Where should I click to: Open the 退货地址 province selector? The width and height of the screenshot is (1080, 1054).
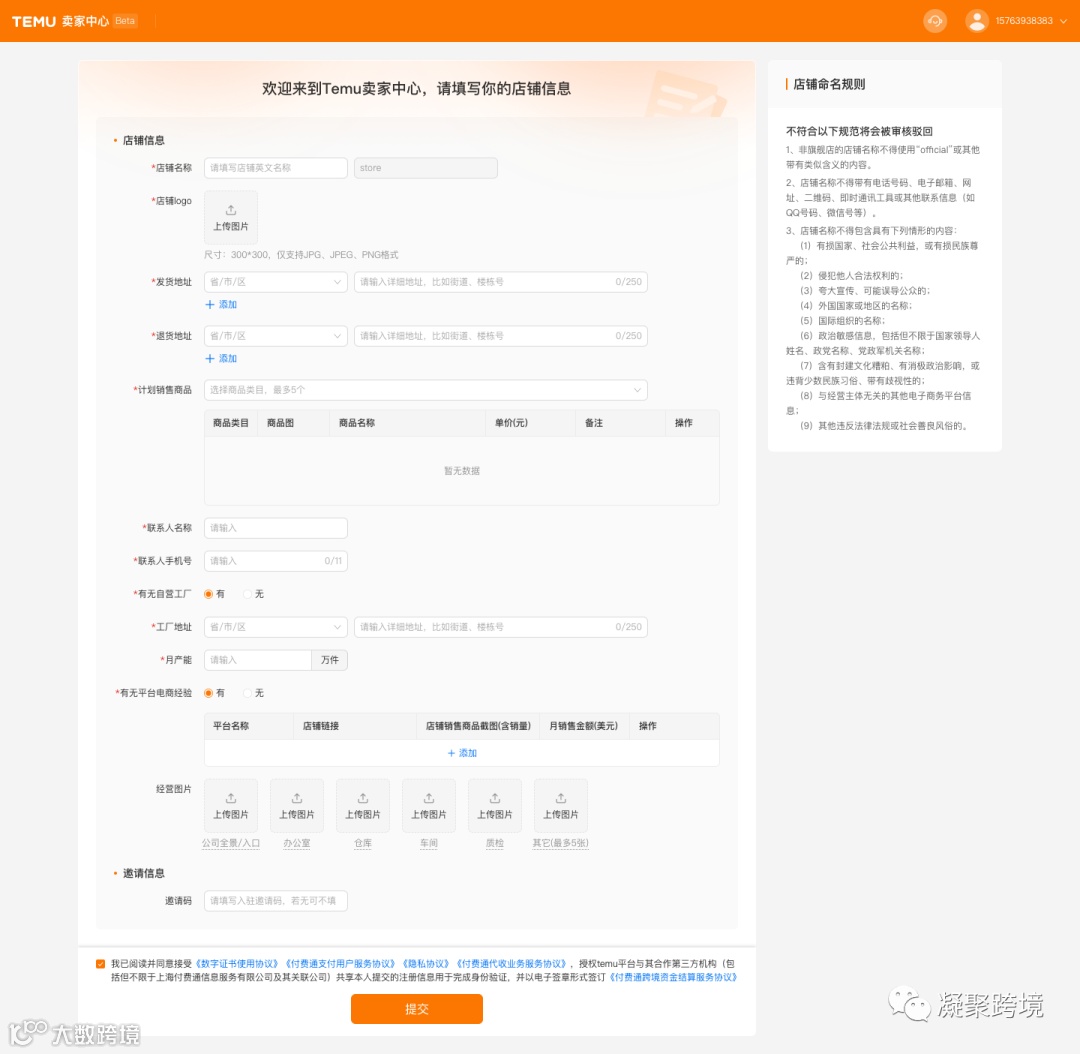click(x=275, y=335)
